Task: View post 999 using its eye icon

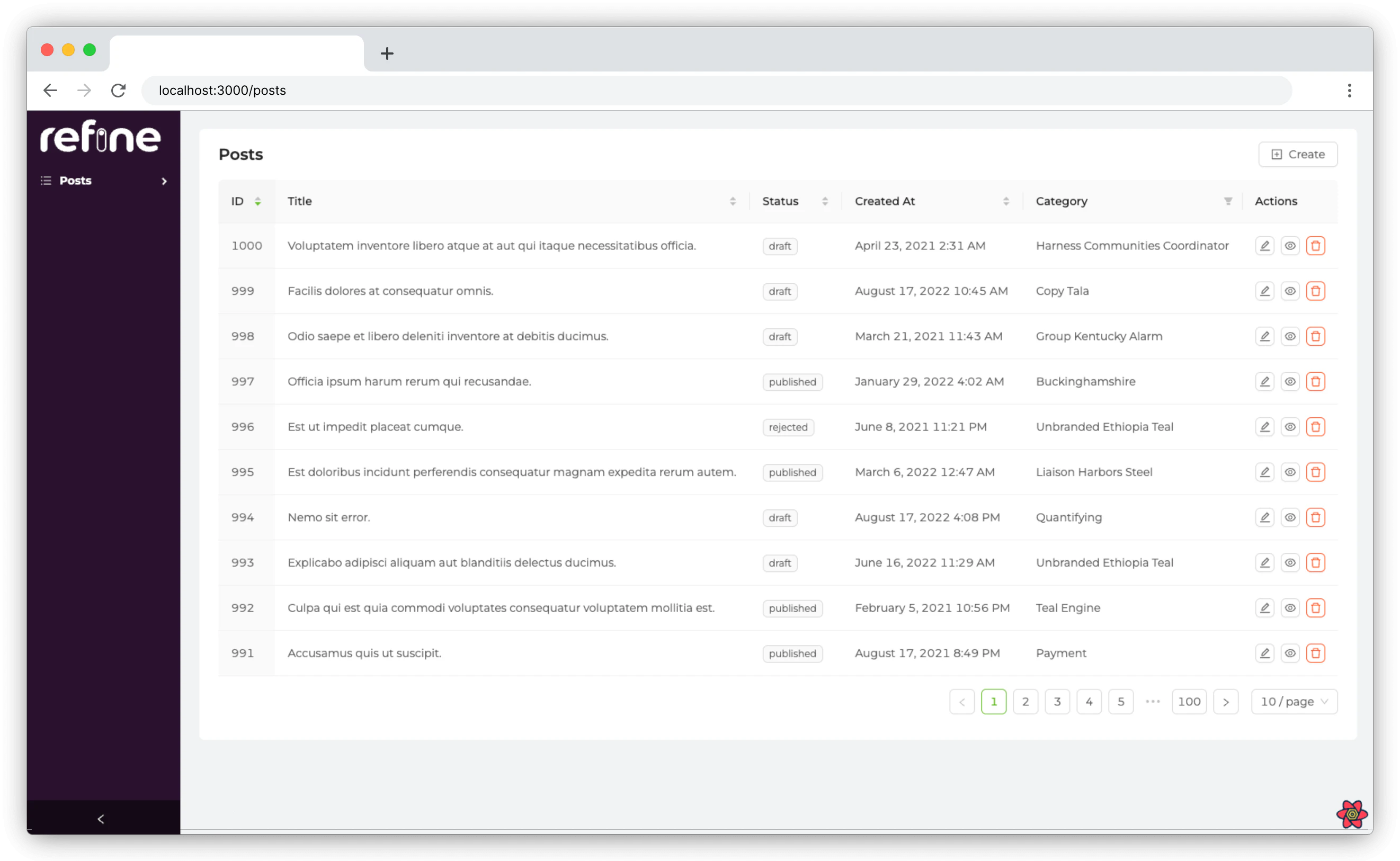Action: tap(1290, 290)
